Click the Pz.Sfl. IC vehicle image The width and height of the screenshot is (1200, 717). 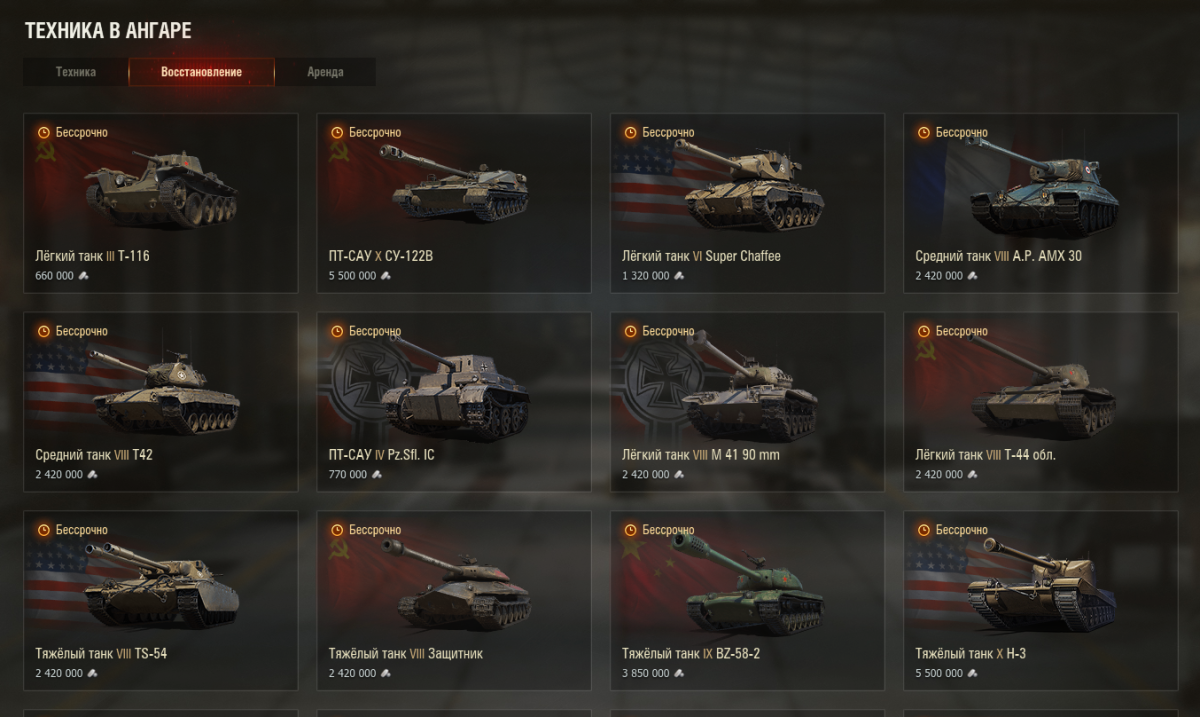pos(455,390)
